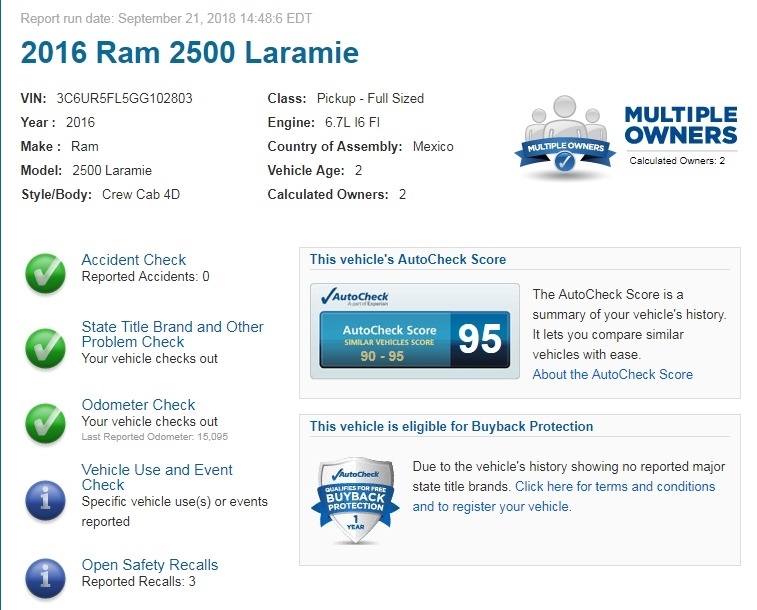Screen dimensions: 757x610
Task: Click blue info icon beside Vehicle Use
Action: pyautogui.click(x=45, y=497)
